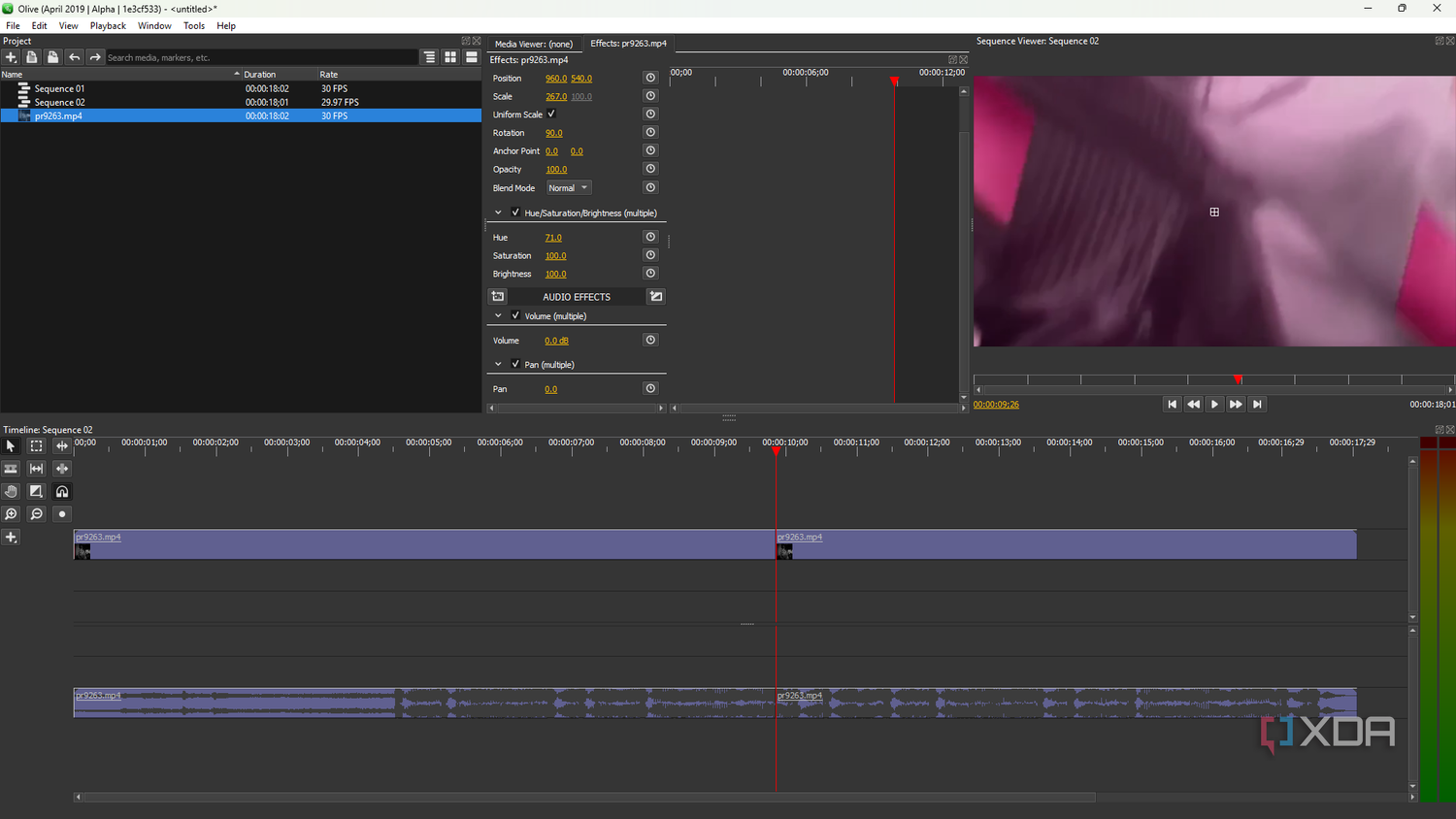Open Project panel New (plus) menu

[11, 57]
